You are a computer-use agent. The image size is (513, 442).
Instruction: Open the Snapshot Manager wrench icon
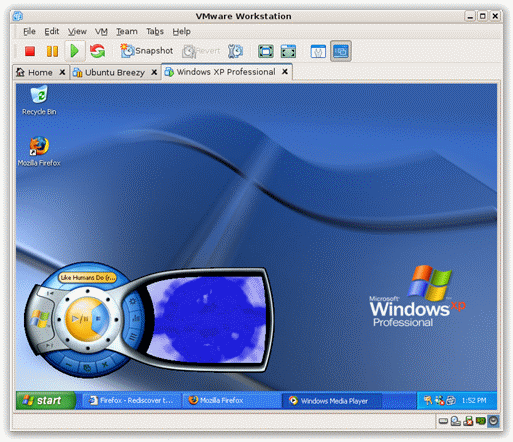(235, 51)
